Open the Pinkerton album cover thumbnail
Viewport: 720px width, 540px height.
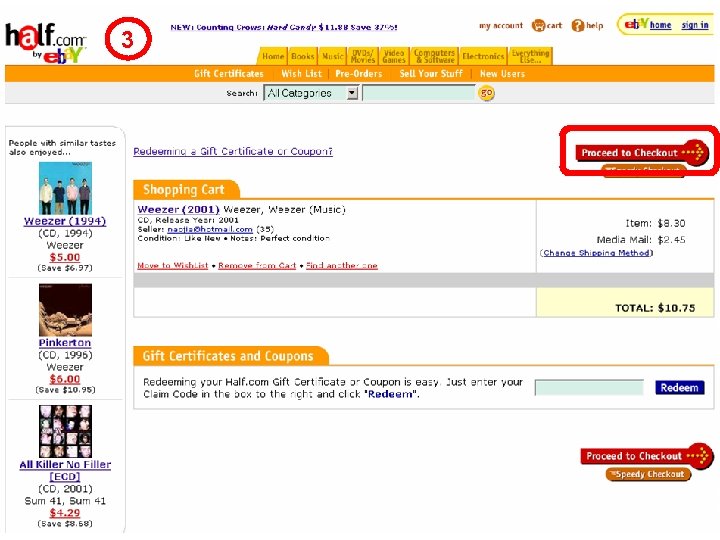pos(65,310)
